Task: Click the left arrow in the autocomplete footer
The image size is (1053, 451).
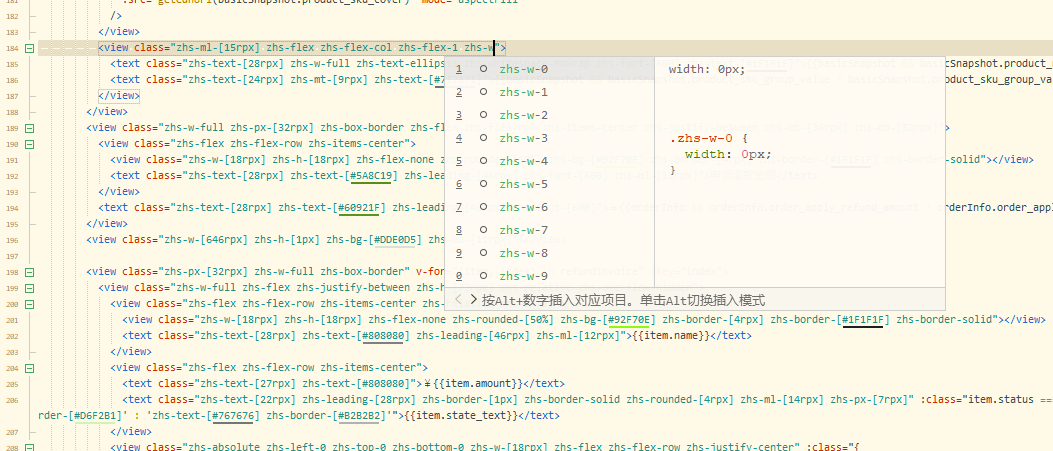Action: [458, 299]
